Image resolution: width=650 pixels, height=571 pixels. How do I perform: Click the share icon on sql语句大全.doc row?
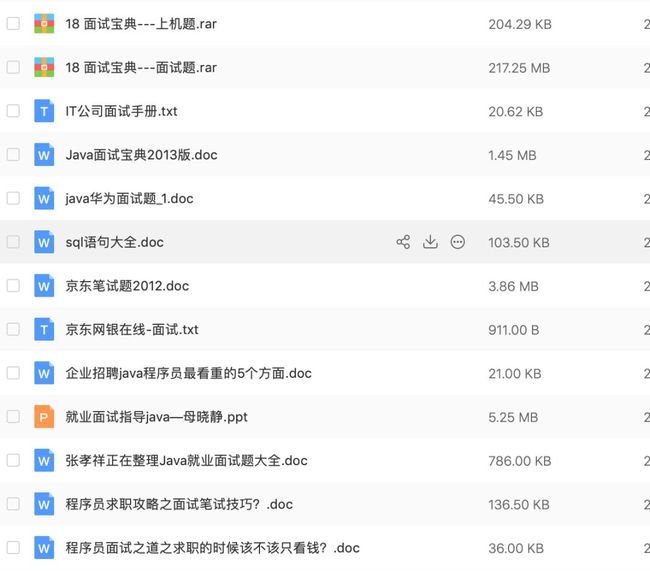403,242
